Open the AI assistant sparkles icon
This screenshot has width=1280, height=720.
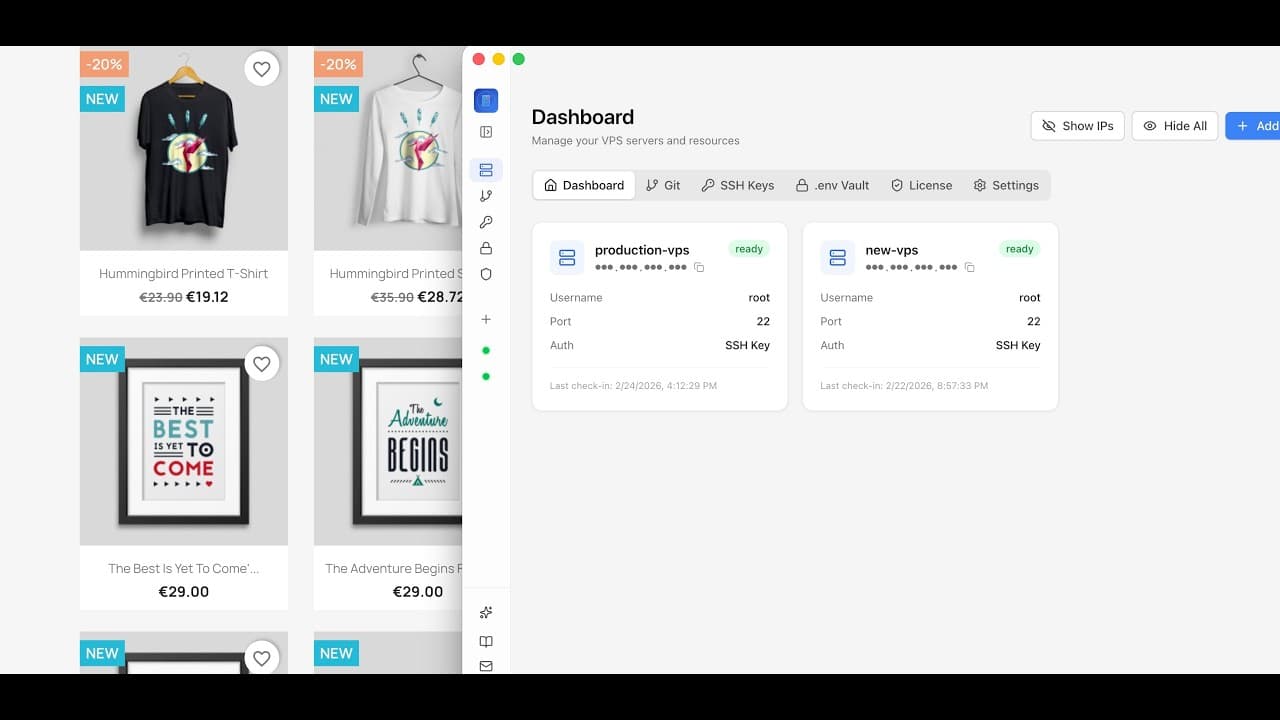(x=486, y=612)
